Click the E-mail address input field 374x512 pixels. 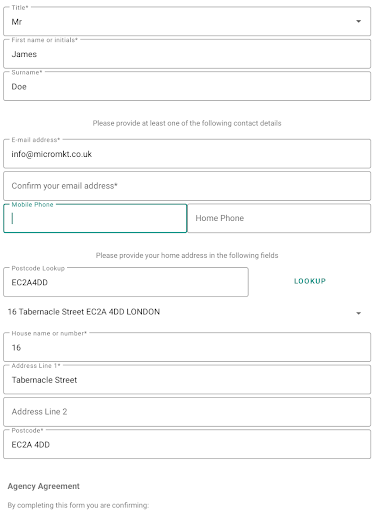point(187,154)
